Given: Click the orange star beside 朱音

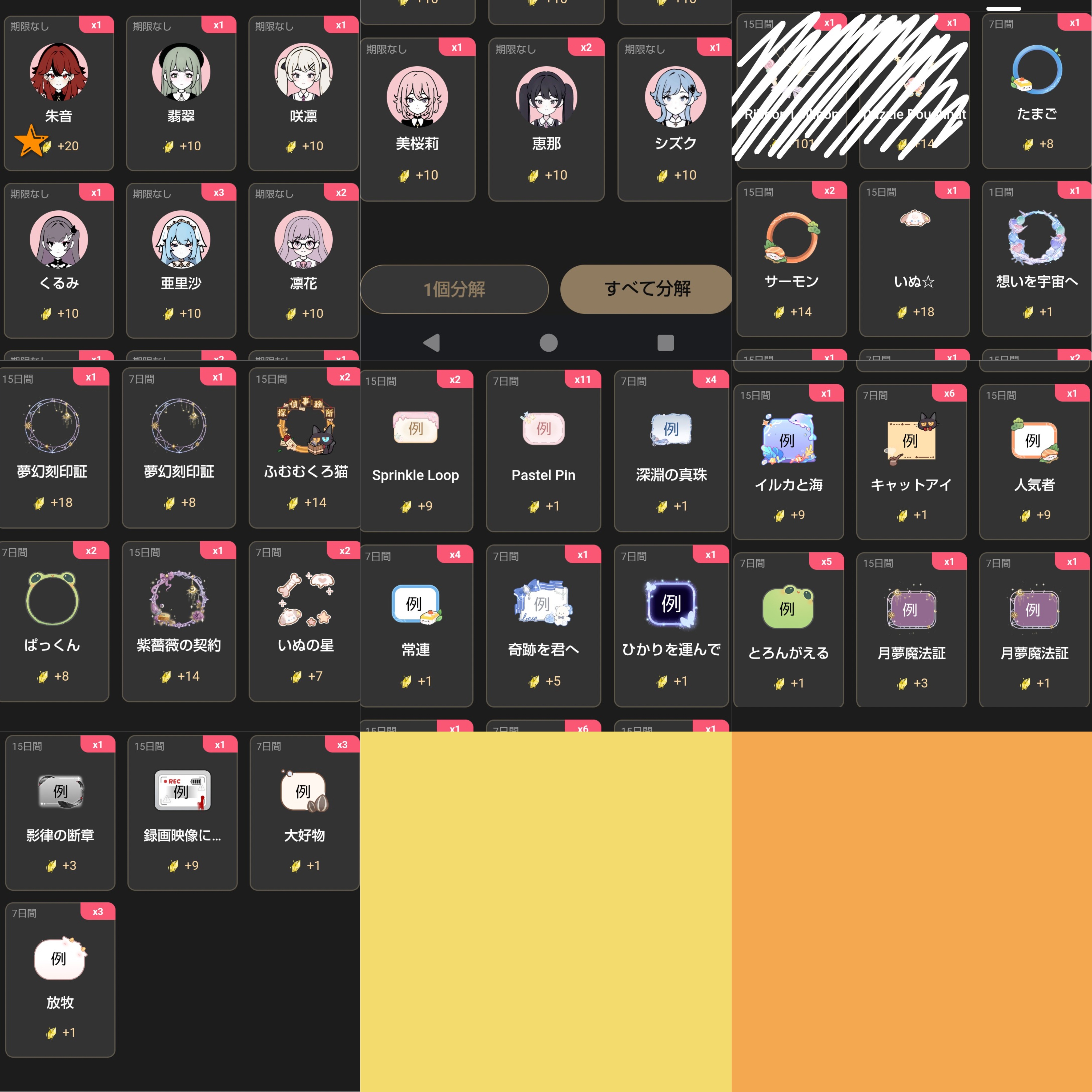Looking at the screenshot, I should pos(30,141).
